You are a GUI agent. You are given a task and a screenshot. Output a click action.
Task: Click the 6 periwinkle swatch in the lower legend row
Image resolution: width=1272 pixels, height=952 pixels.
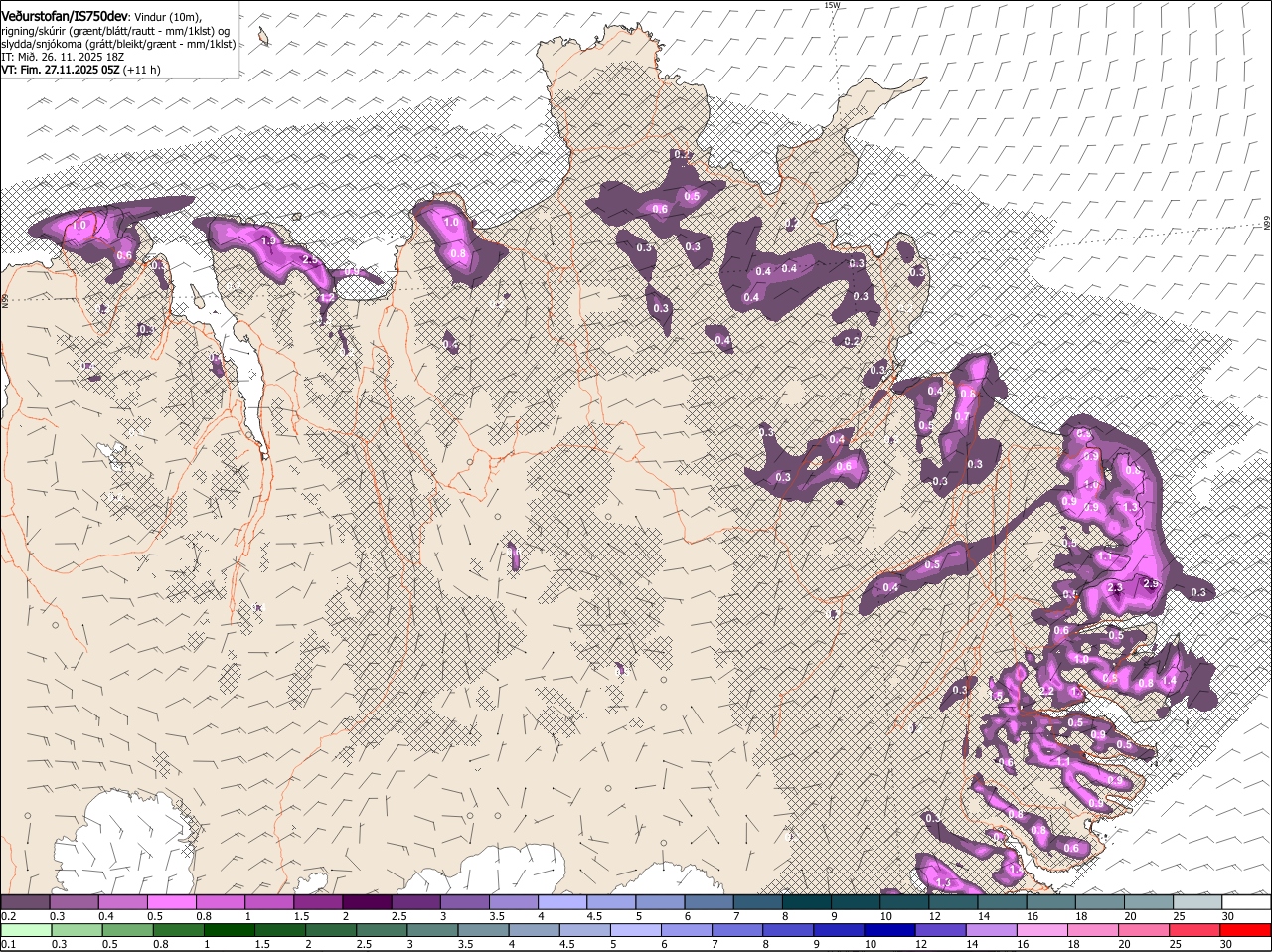(x=685, y=931)
